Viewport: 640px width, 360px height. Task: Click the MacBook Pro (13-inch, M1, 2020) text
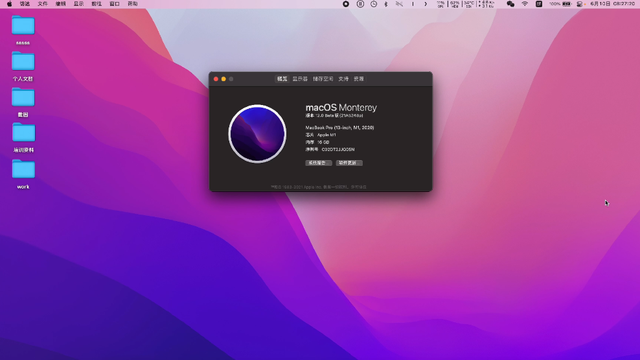tap(340, 128)
